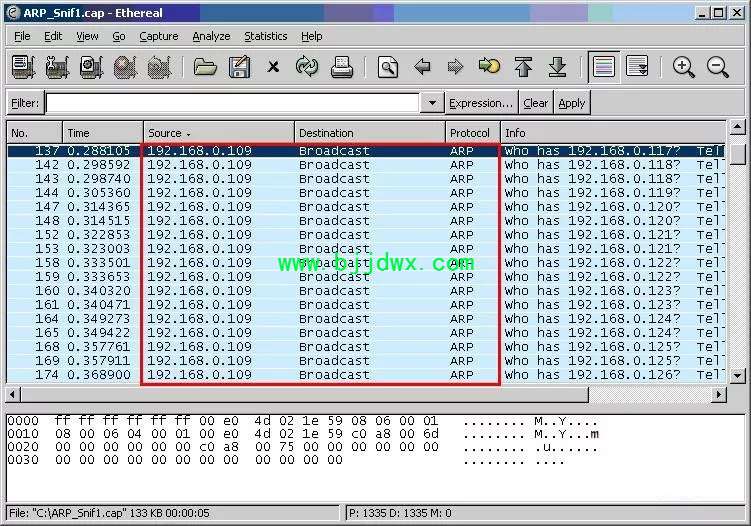Reload the capture file icon
The width and height of the screenshot is (751, 526).
pyautogui.click(x=307, y=67)
